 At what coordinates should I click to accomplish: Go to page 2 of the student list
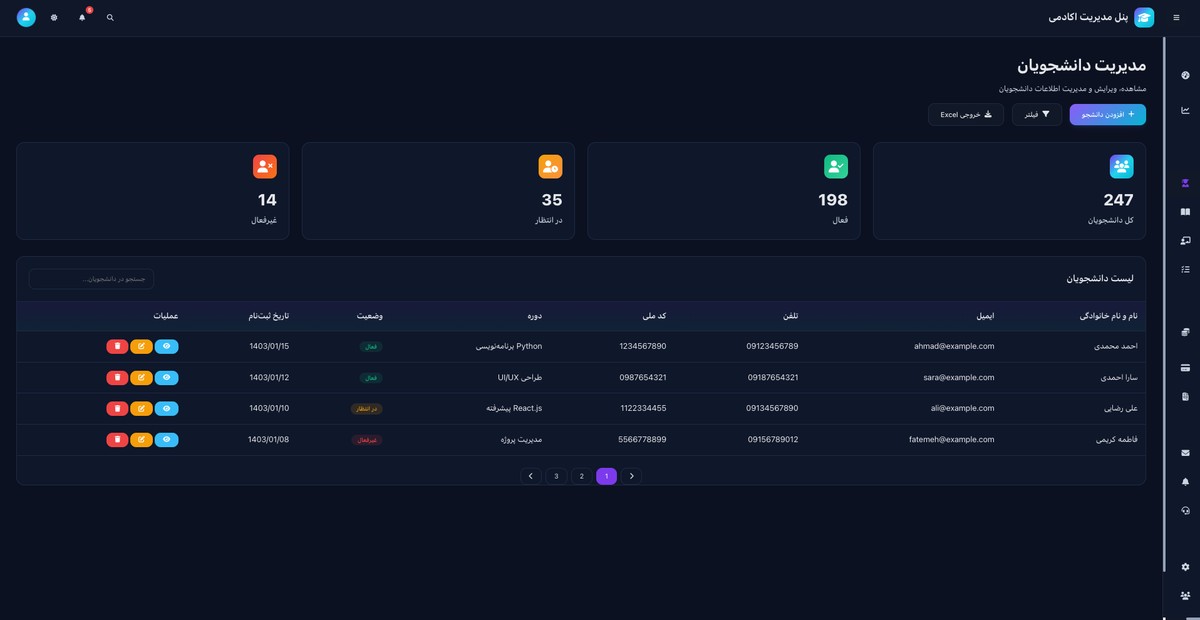[x=581, y=476]
